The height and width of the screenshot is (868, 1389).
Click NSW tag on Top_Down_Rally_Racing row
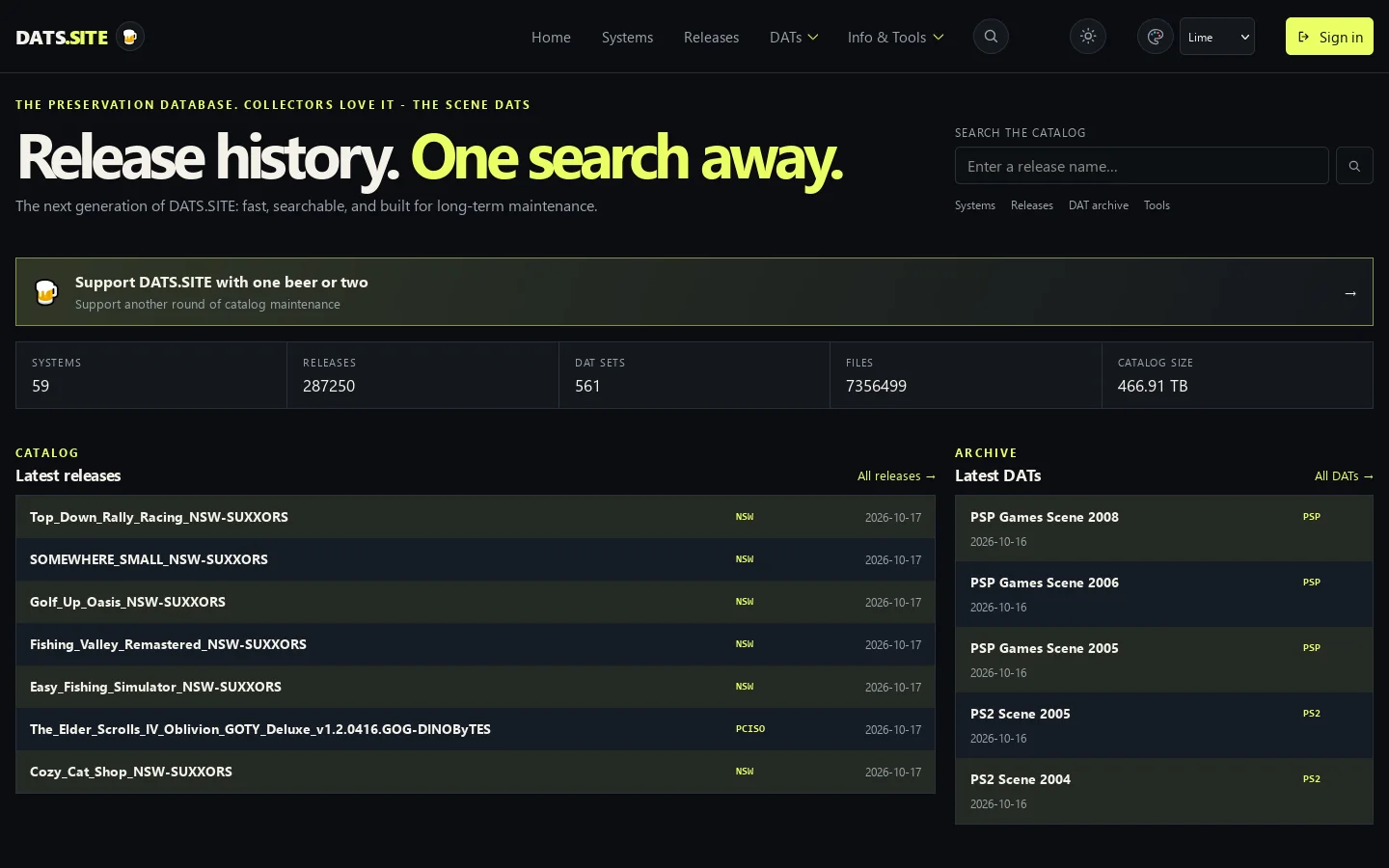pos(745,517)
